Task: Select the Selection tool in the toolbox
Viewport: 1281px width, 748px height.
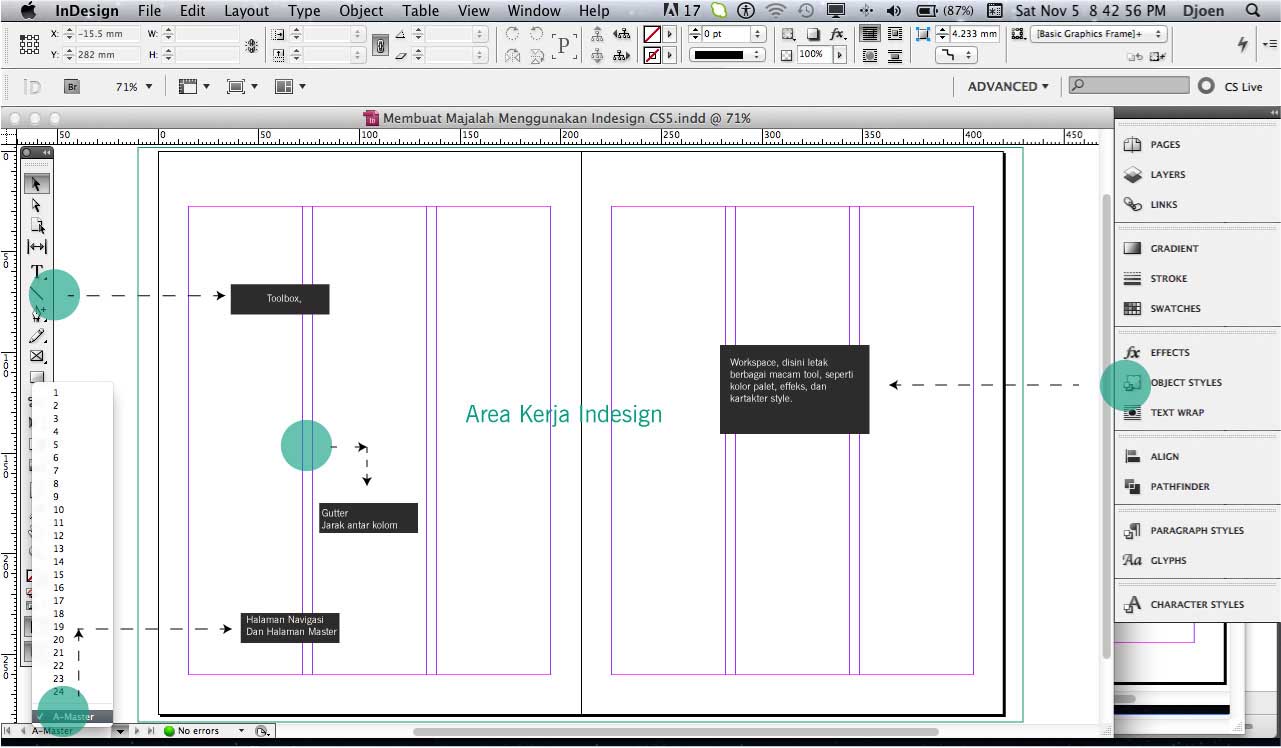Action: (x=37, y=183)
